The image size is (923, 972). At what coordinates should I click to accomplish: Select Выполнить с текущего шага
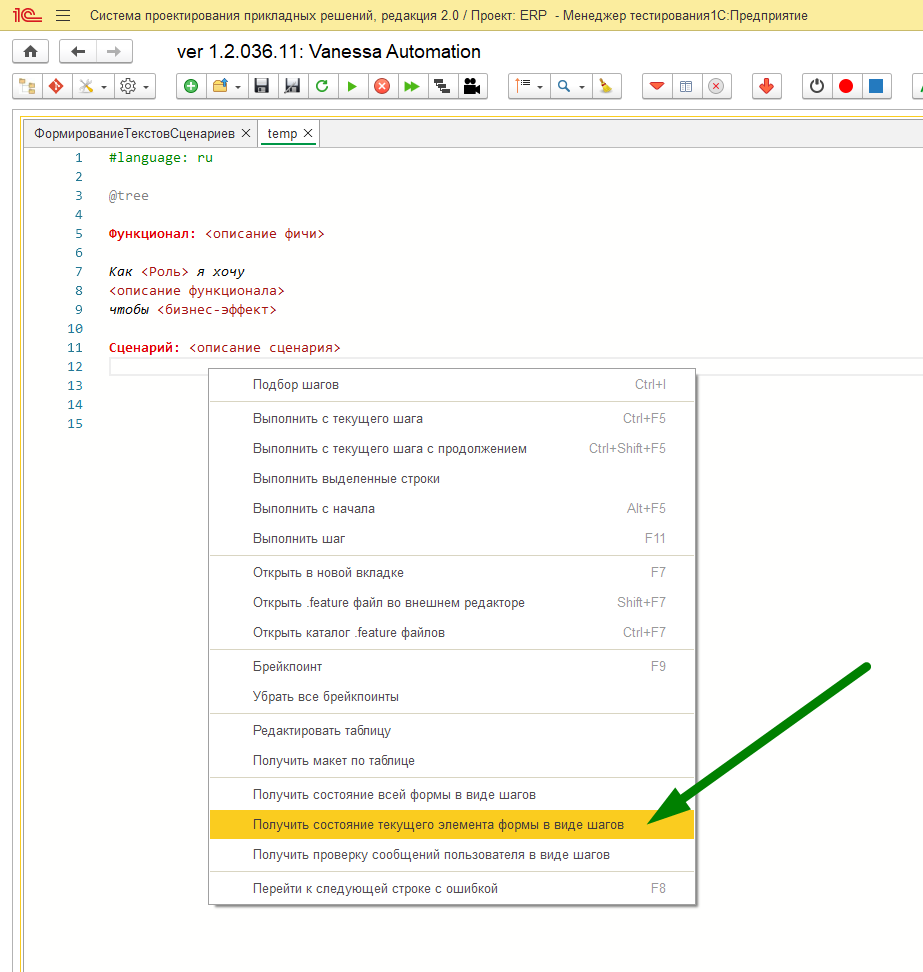452,418
